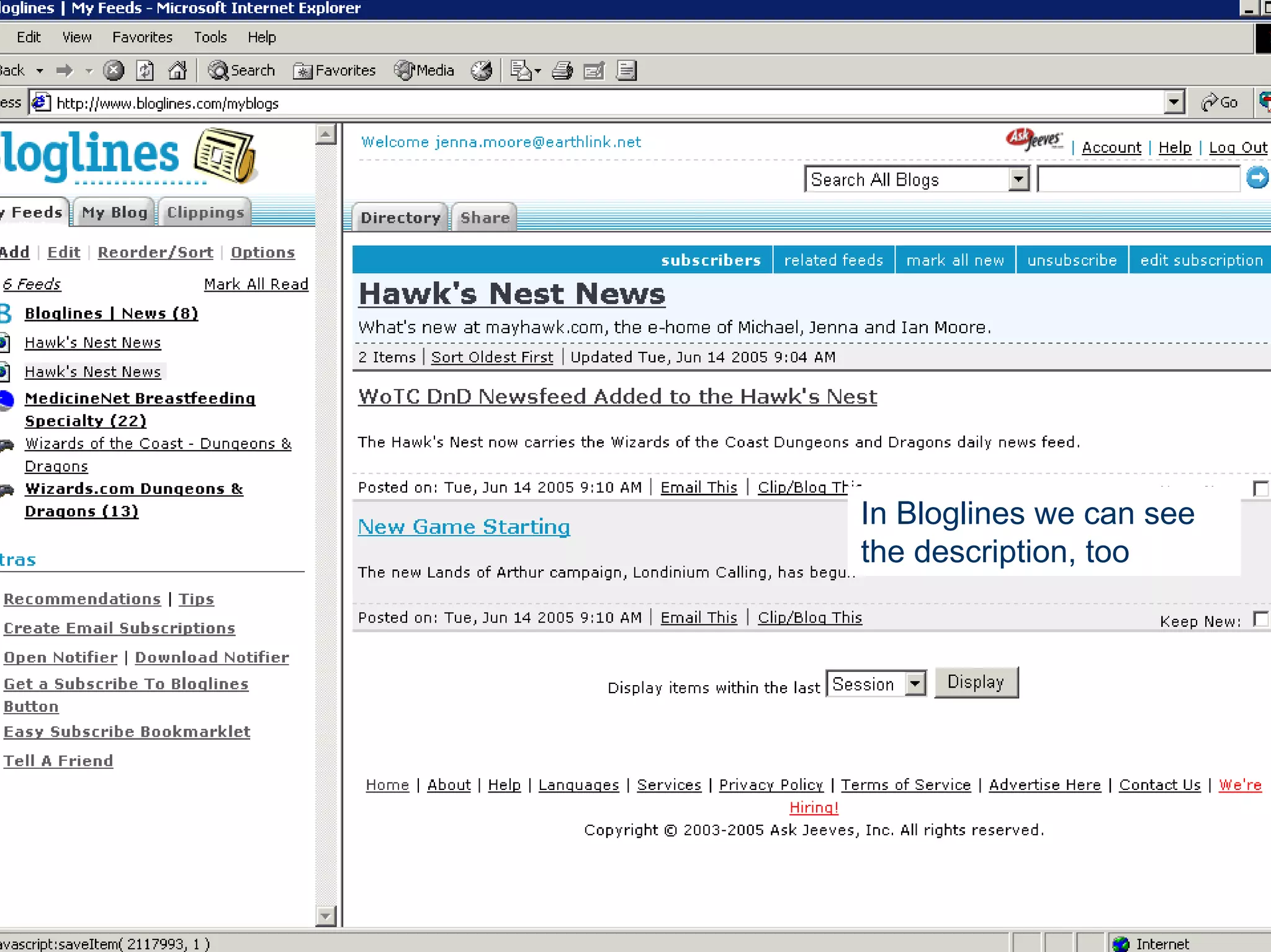Click the Account link
1271x952 pixels.
click(x=1112, y=148)
